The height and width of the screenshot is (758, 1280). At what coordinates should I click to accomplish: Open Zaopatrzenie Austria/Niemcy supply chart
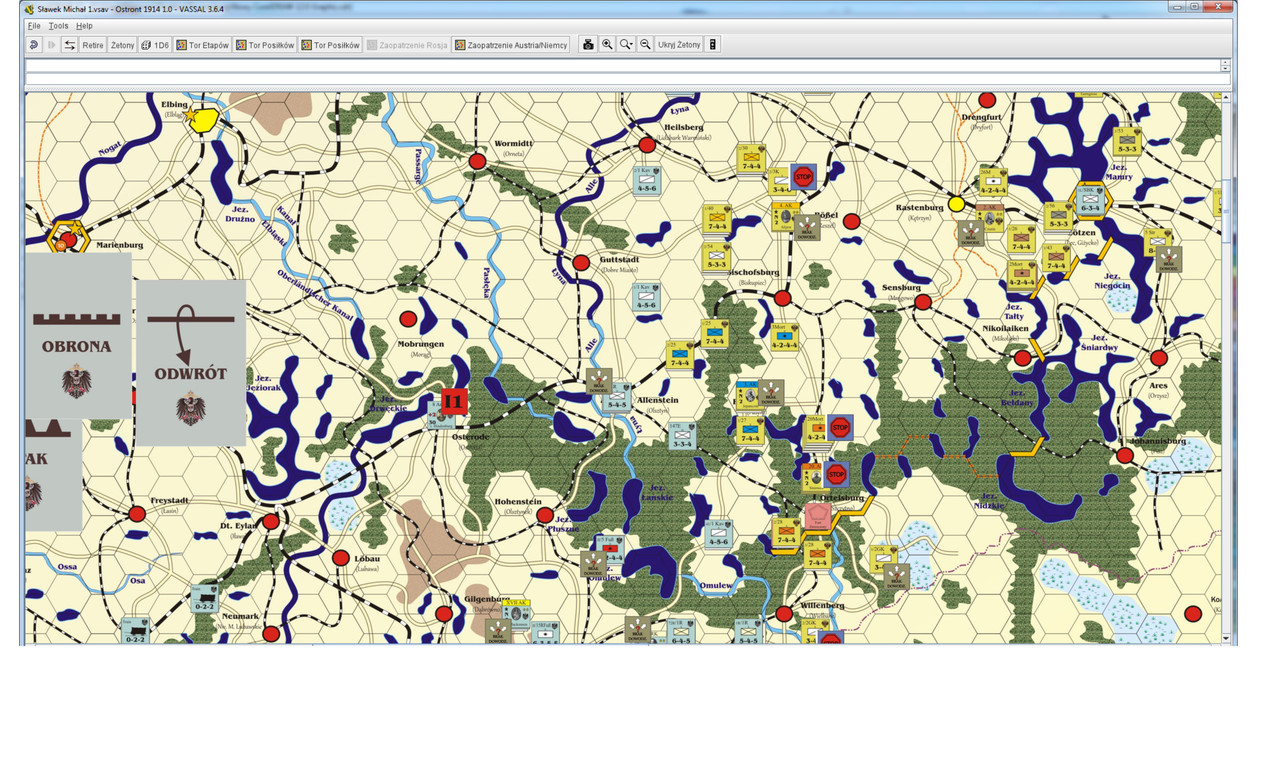(511, 45)
